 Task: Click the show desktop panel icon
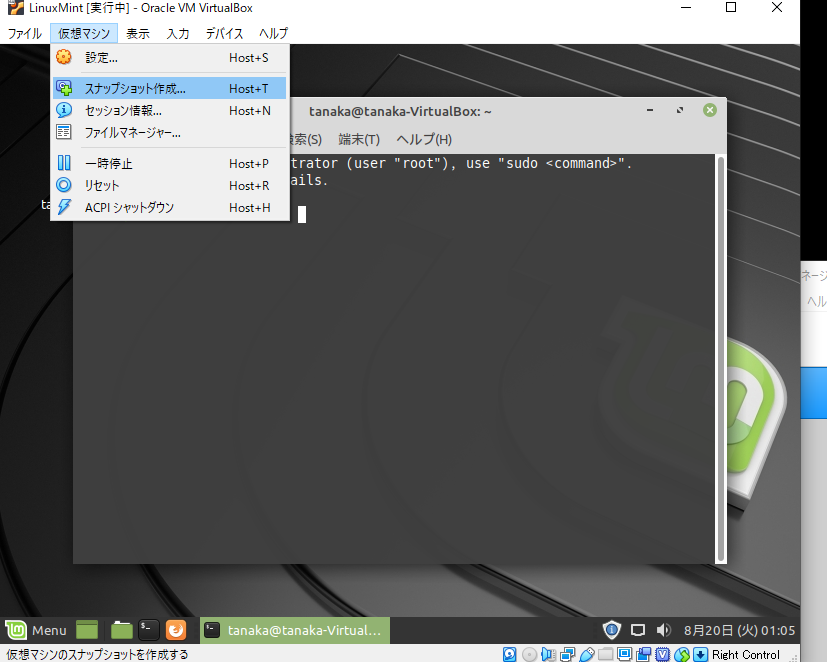point(87,630)
